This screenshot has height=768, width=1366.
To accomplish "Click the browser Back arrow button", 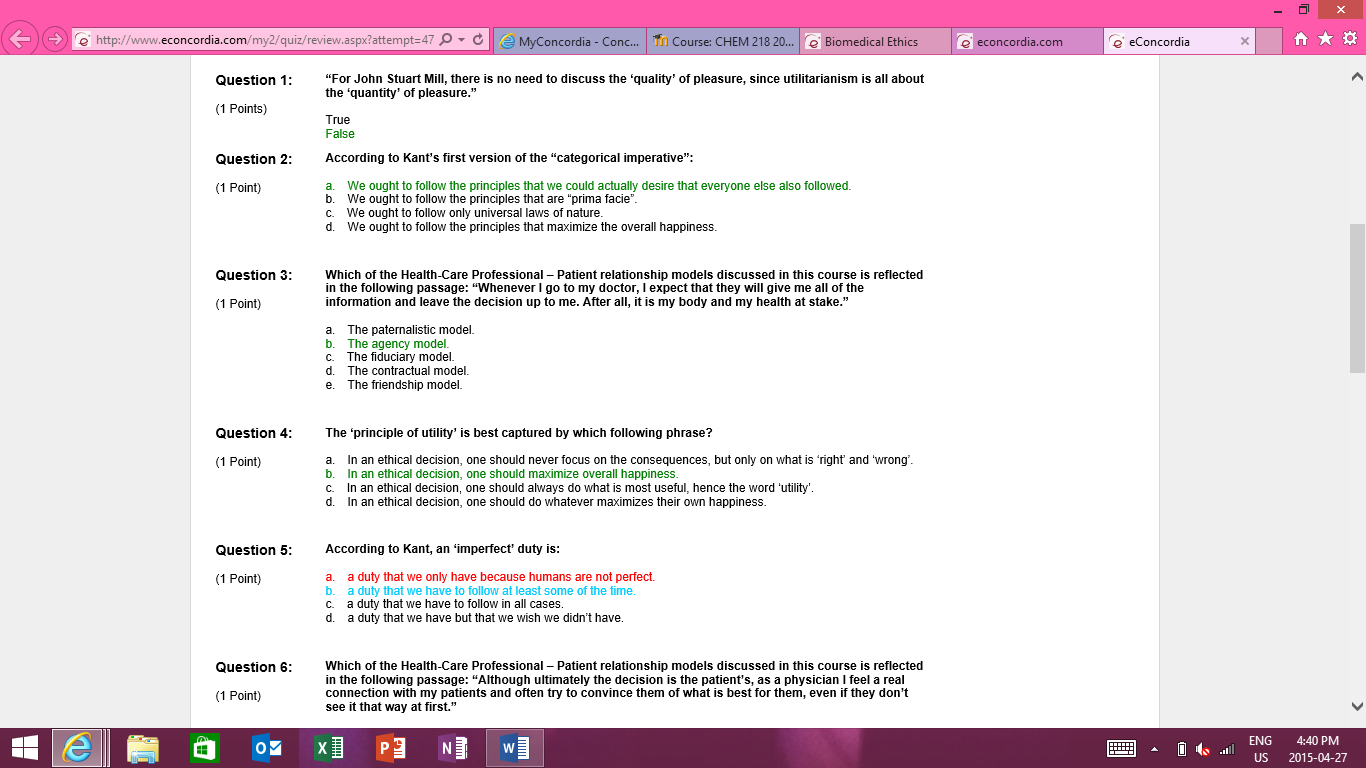I will tap(21, 40).
